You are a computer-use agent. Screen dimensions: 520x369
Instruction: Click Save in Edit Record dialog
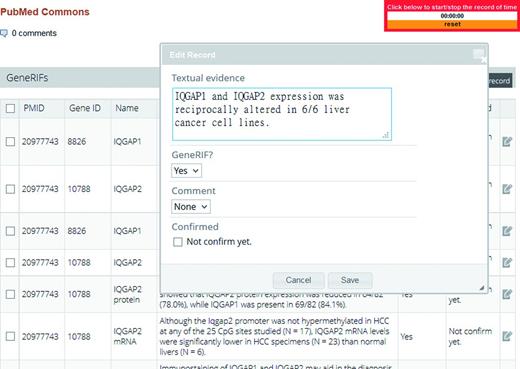pyautogui.click(x=350, y=280)
